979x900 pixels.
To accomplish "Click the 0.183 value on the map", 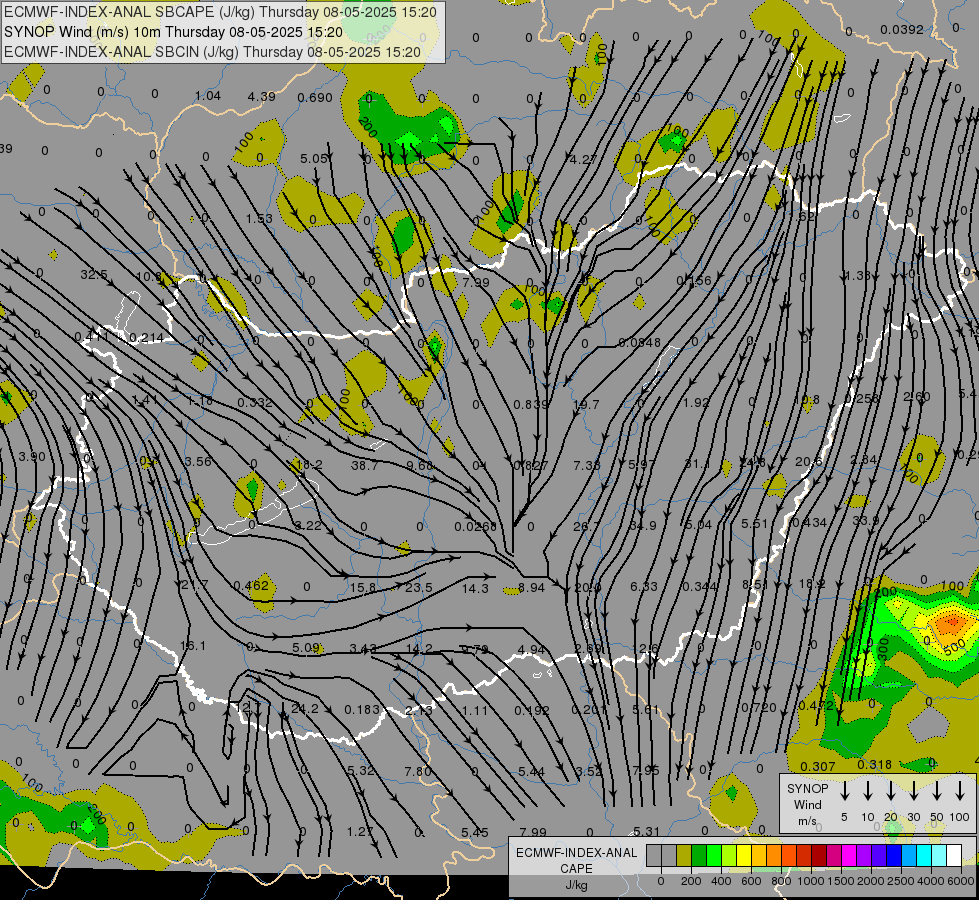I will pos(362,710).
